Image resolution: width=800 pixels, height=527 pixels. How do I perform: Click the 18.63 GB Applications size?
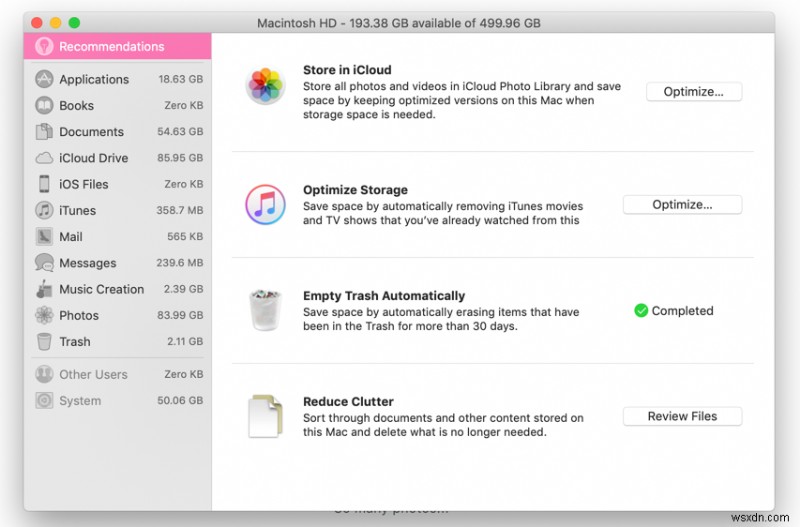coord(181,79)
